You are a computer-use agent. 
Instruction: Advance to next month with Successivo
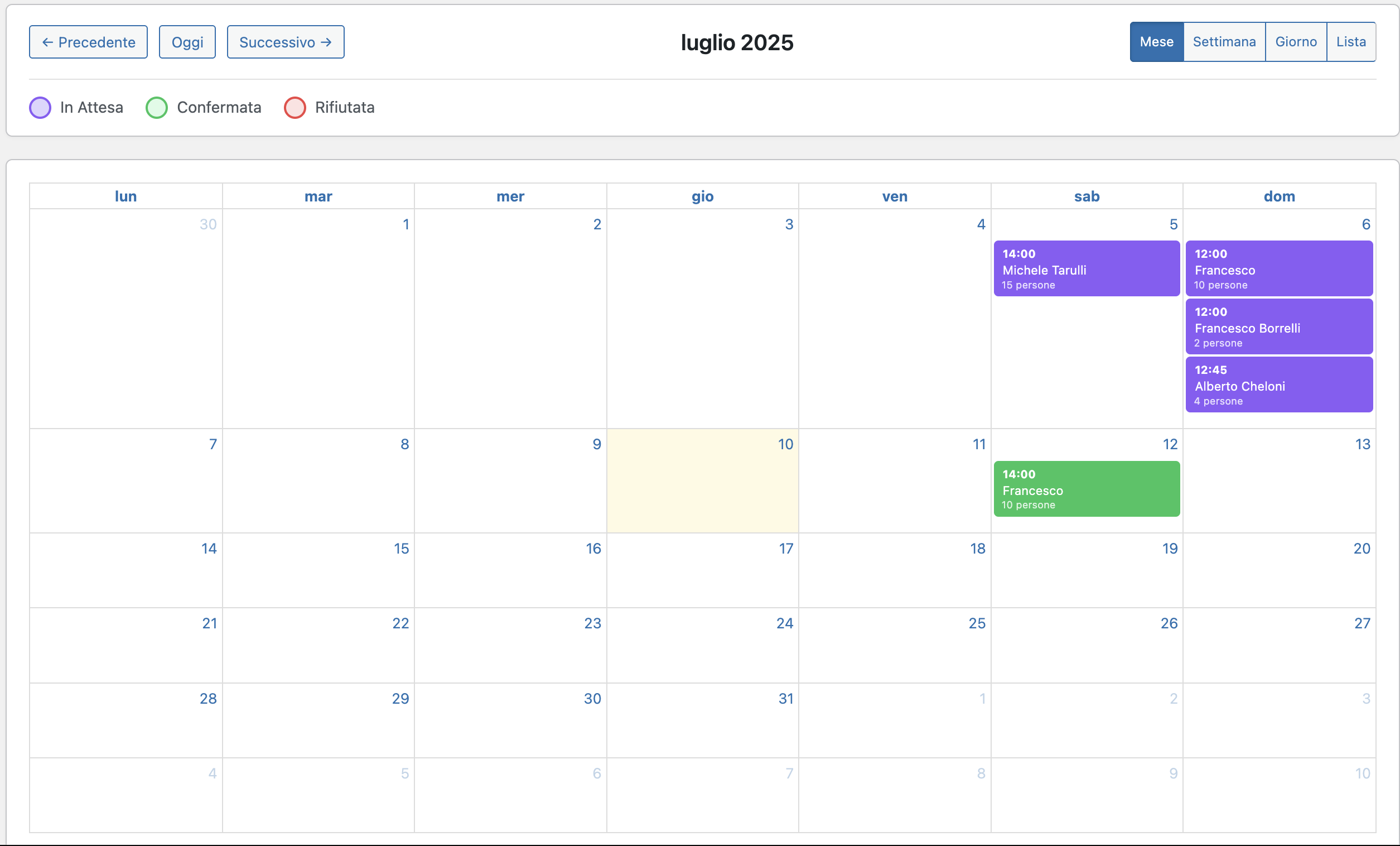(x=285, y=42)
